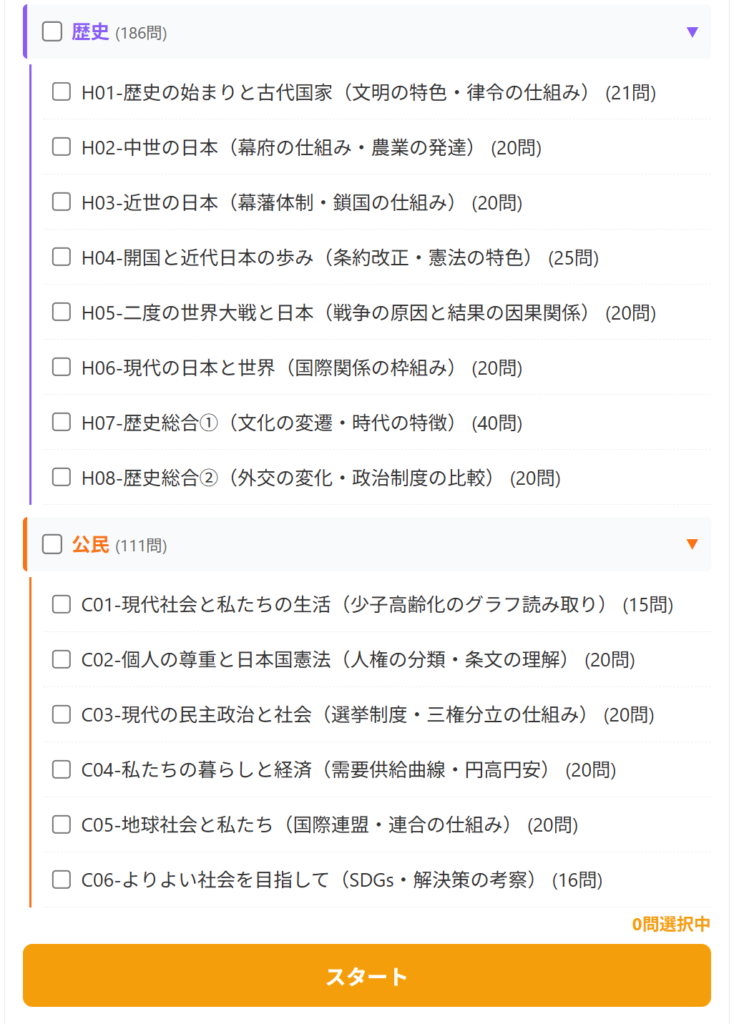739x1024 pixels.
Task: Select the H02 中世の日本 checkbox
Action: click(x=61, y=147)
